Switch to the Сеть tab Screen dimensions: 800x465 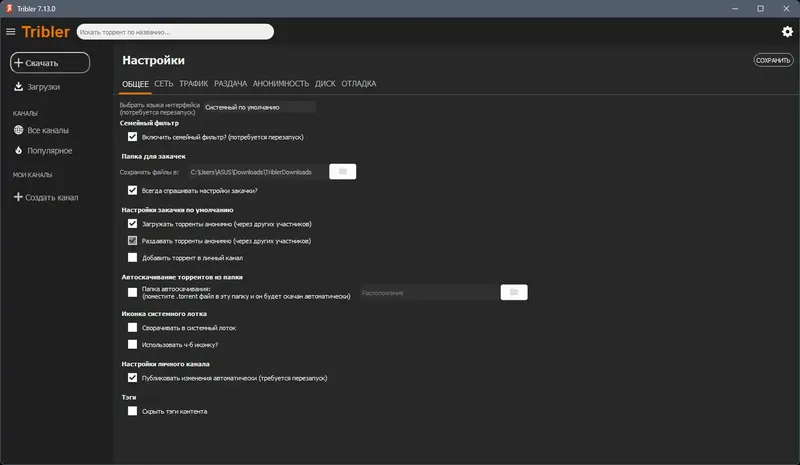point(164,84)
